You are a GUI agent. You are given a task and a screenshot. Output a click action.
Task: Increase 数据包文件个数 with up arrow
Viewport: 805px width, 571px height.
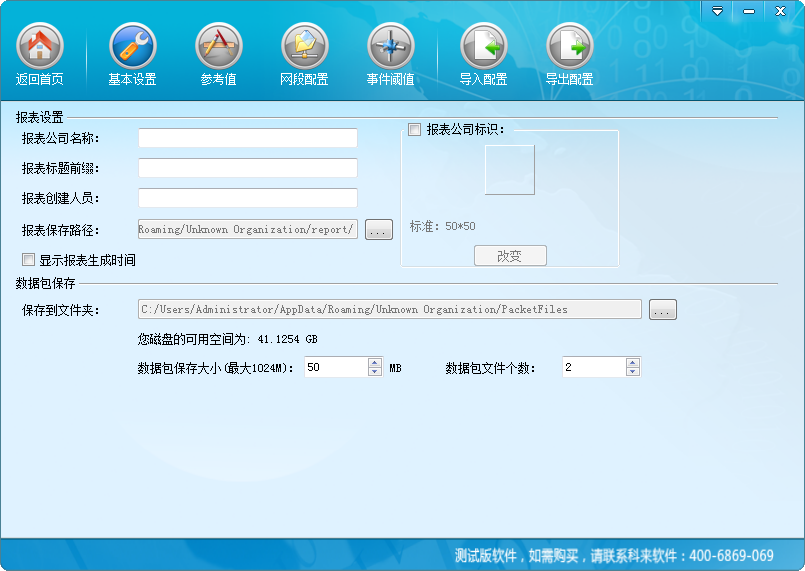633,363
